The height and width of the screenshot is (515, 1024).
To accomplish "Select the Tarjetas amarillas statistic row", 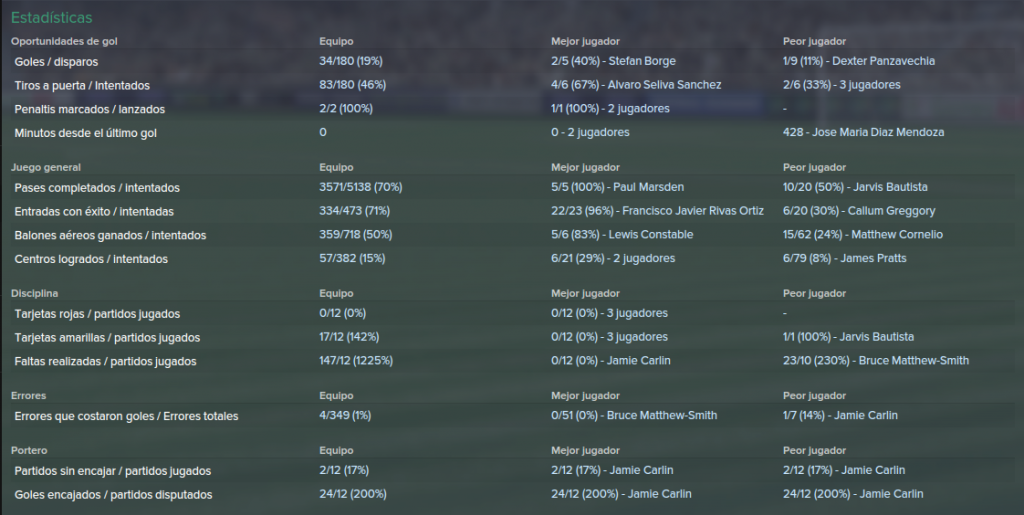I will (512, 337).
